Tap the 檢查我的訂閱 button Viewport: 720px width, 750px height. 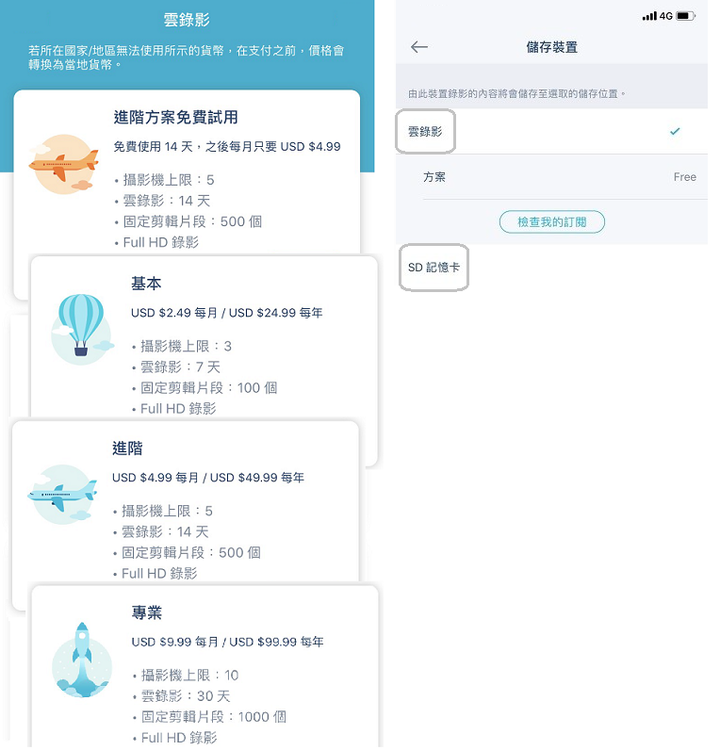coord(552,222)
